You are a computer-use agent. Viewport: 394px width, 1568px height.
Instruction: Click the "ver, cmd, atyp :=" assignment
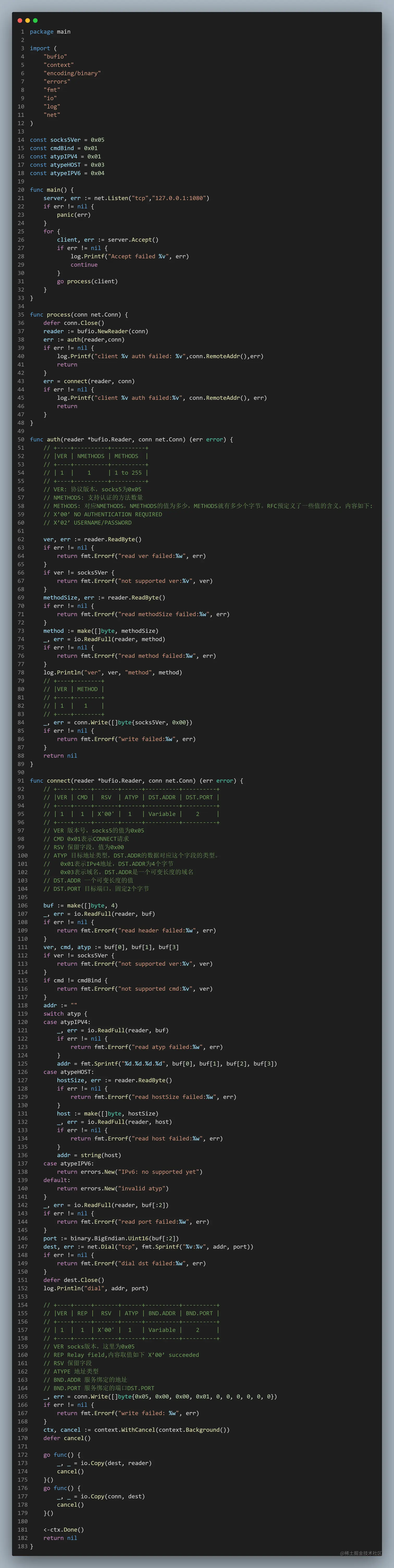coord(112,947)
